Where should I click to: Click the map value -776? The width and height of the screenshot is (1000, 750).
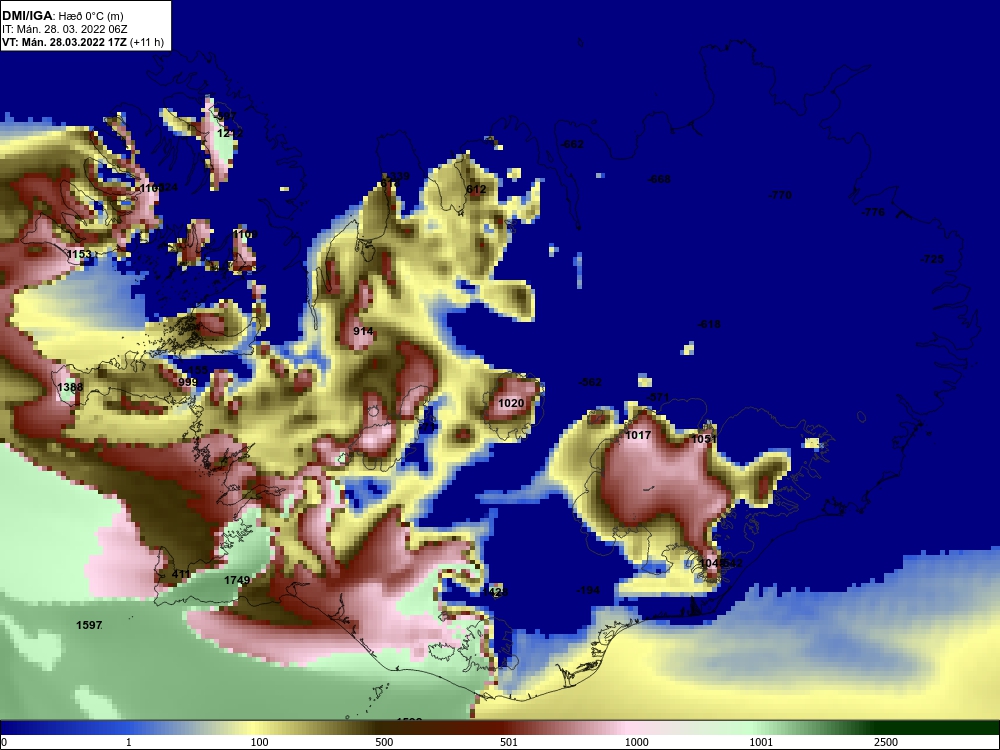(873, 212)
